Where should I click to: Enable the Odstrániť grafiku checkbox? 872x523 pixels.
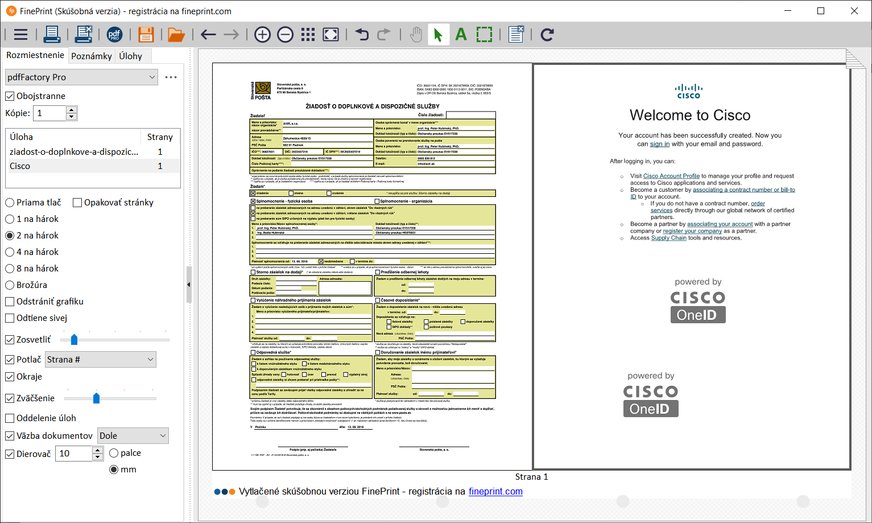(x=11, y=301)
